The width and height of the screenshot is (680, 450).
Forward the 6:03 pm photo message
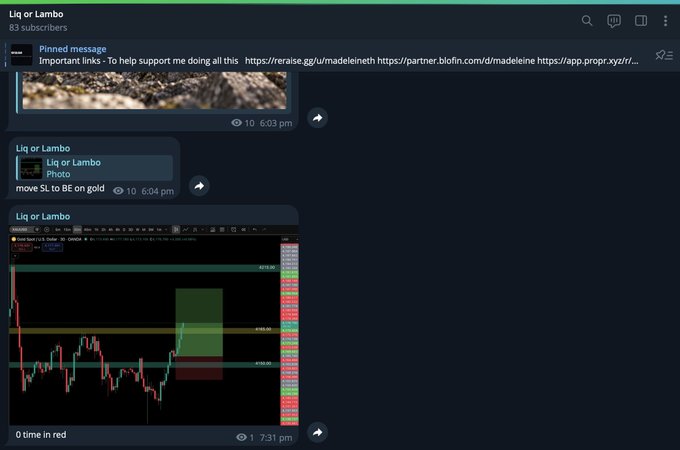coord(317,118)
